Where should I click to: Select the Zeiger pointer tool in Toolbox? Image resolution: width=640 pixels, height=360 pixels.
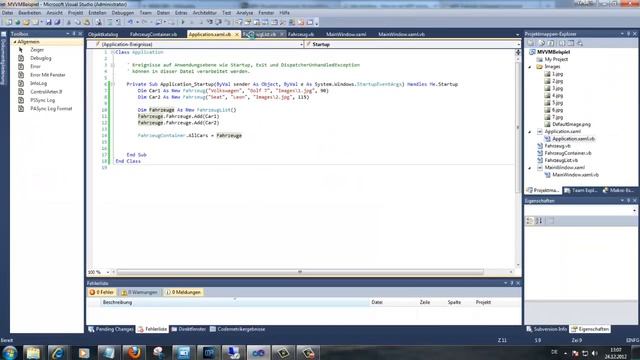(37, 50)
